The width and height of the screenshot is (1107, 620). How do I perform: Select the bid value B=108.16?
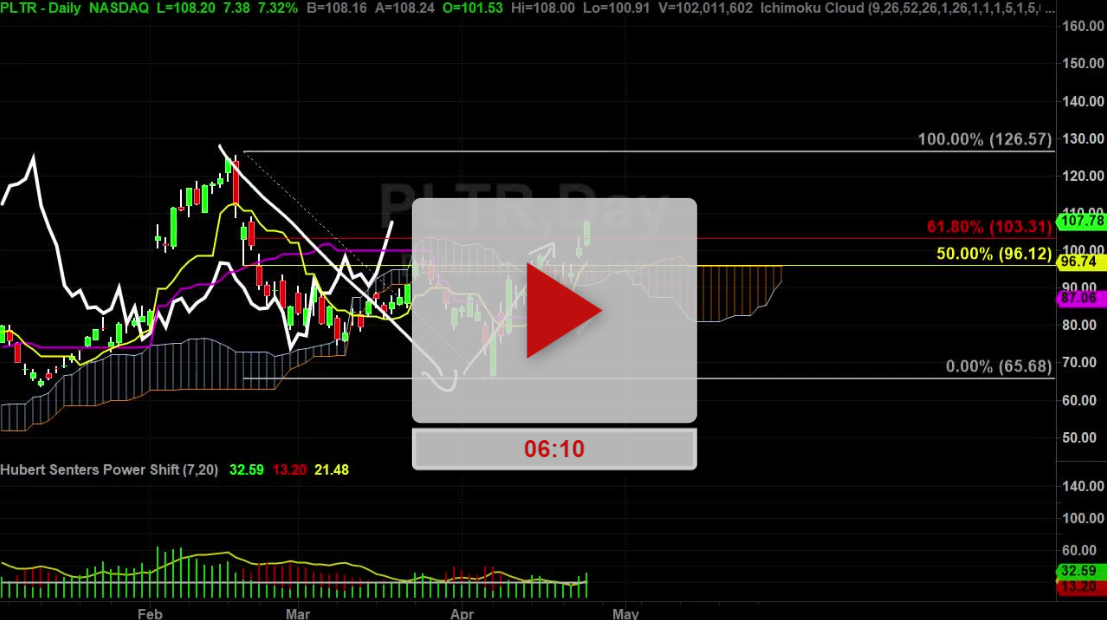click(x=338, y=8)
